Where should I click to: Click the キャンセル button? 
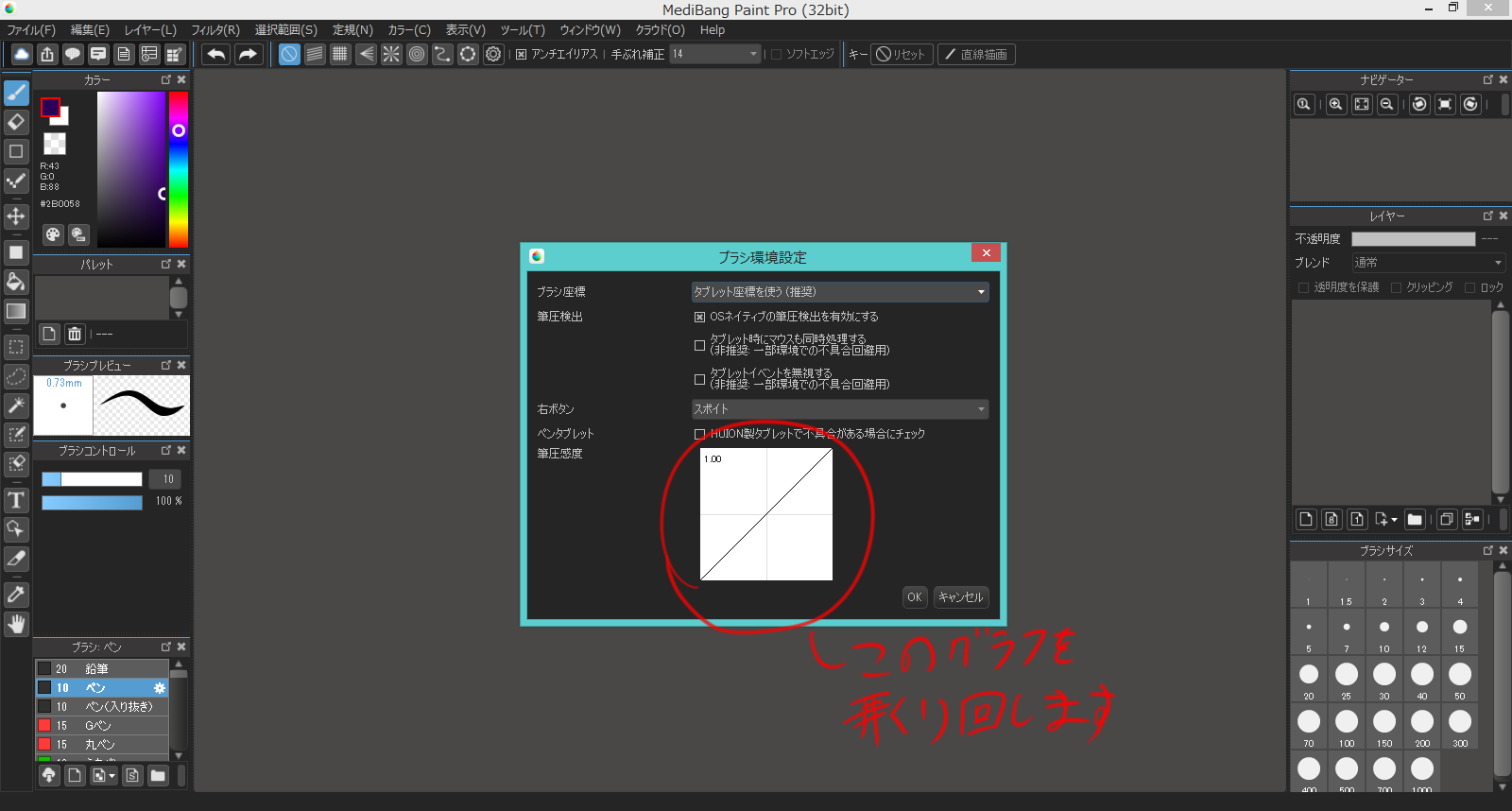coord(960,597)
